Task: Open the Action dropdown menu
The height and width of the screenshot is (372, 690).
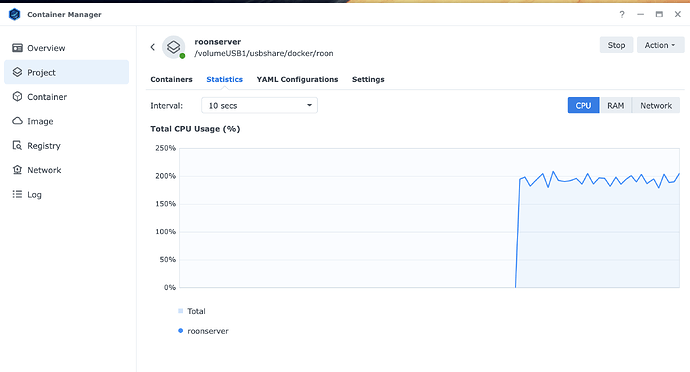Action: pyautogui.click(x=660, y=45)
